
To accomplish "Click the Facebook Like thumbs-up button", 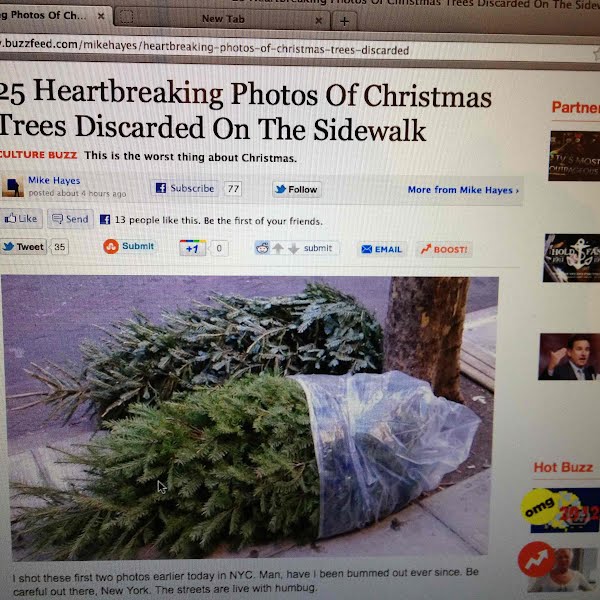I will point(21,218).
